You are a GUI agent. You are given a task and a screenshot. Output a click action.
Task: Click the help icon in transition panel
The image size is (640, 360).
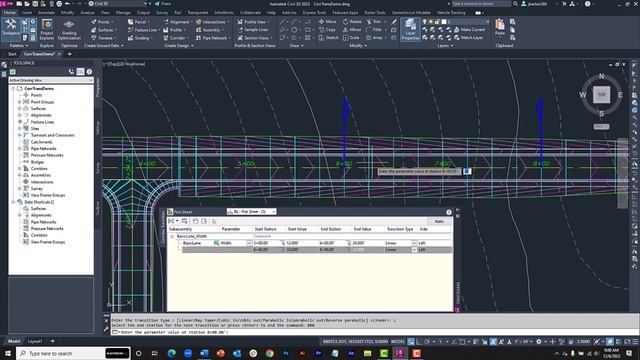point(449,212)
